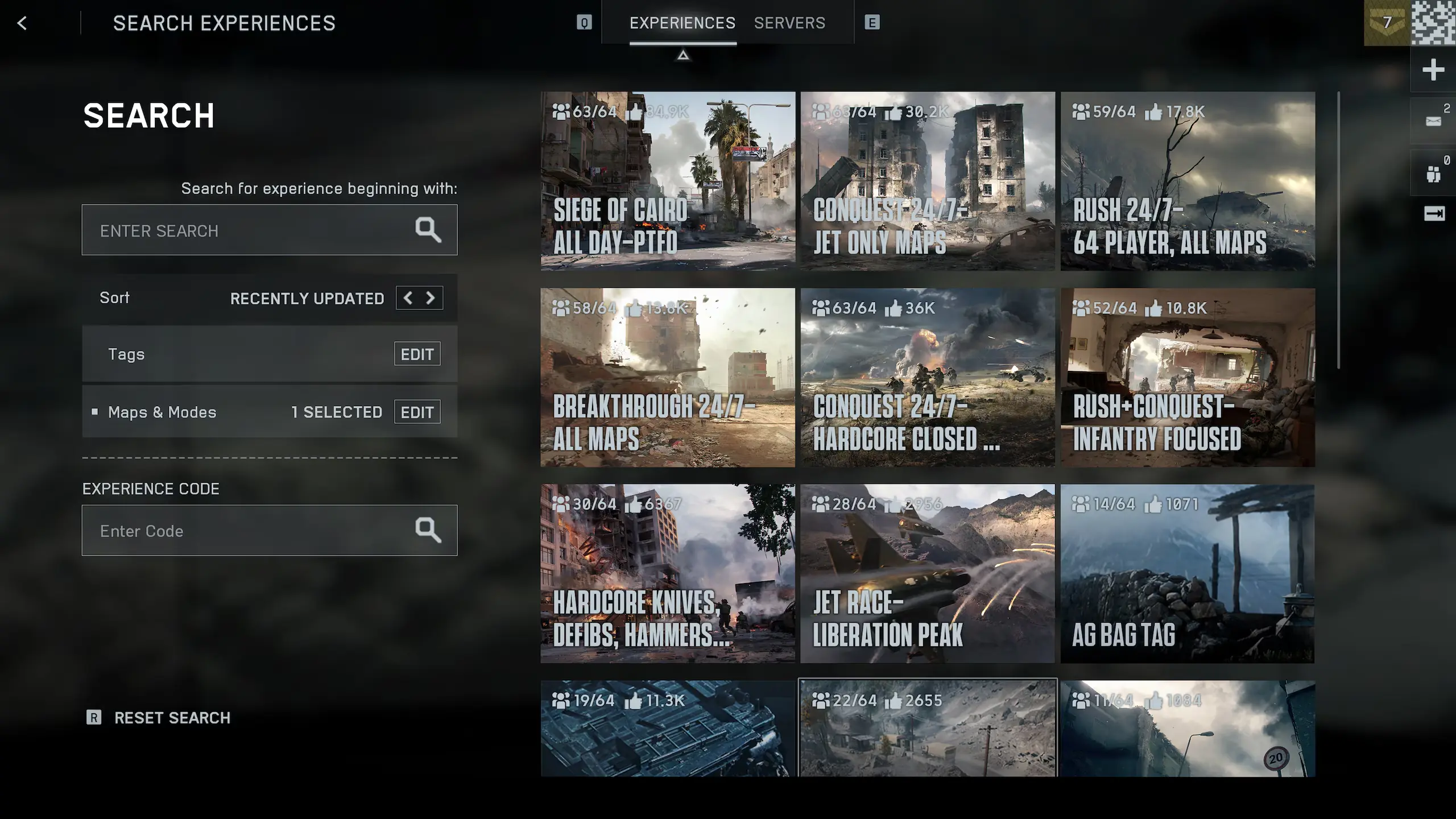Click the exit arrow icon in sidebar
This screenshot has height=819, width=1456.
point(1433,214)
